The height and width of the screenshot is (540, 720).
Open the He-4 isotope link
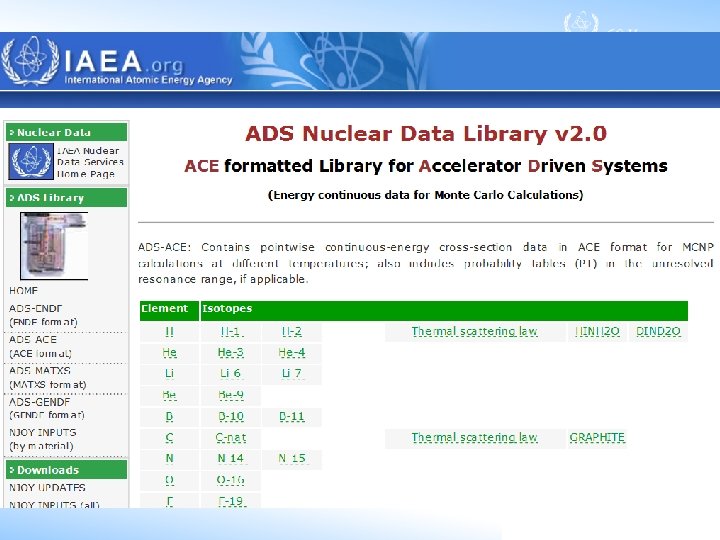pyautogui.click(x=292, y=353)
